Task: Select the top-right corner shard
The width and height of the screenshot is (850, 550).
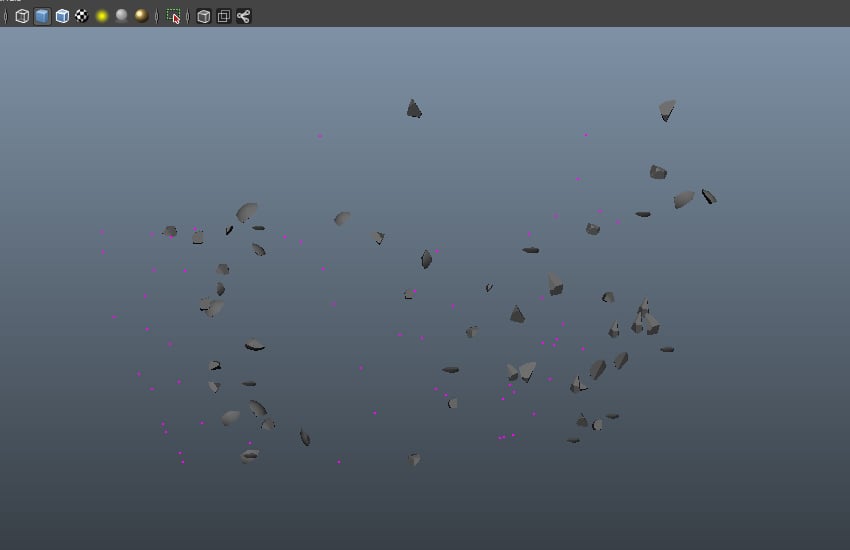Action: click(667, 110)
